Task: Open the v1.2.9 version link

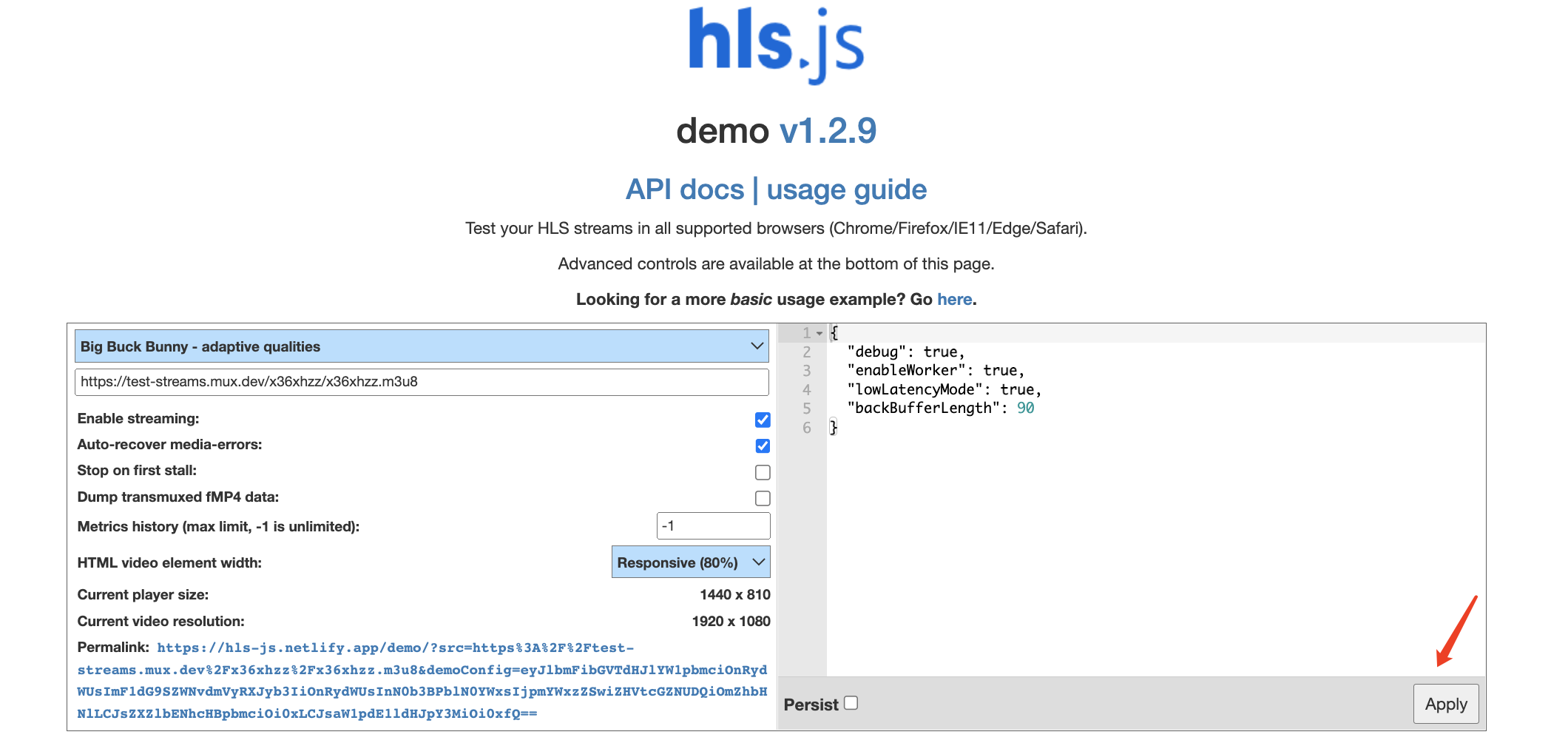Action: pyautogui.click(x=828, y=131)
